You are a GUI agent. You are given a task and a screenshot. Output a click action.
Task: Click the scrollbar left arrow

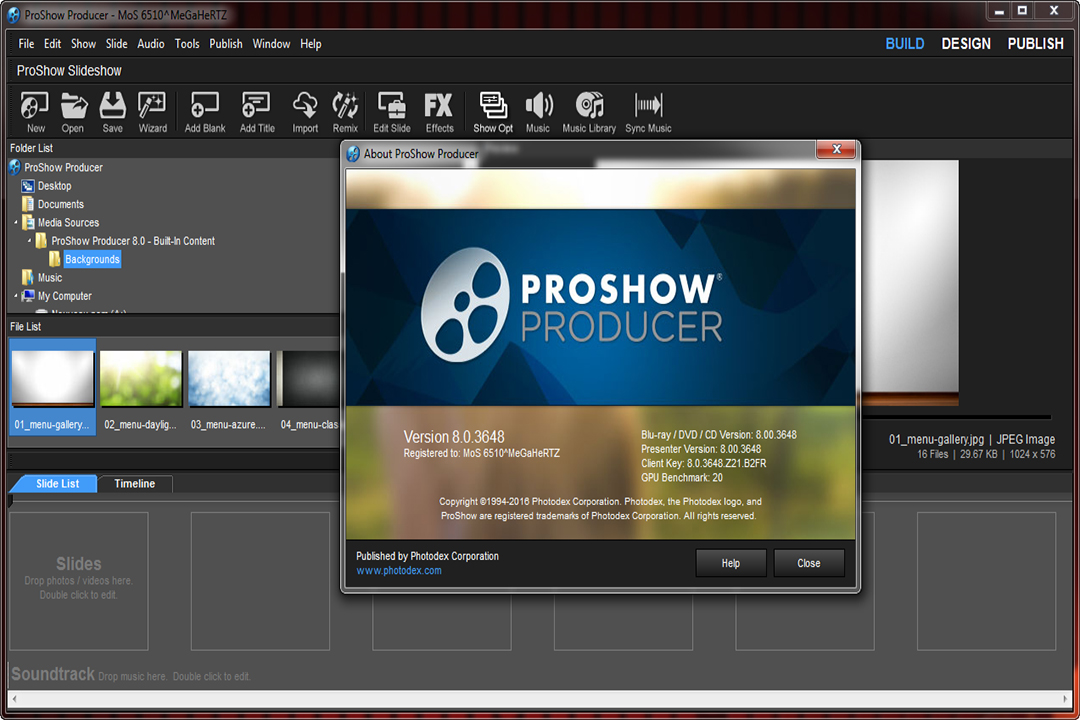pyautogui.click(x=14, y=699)
